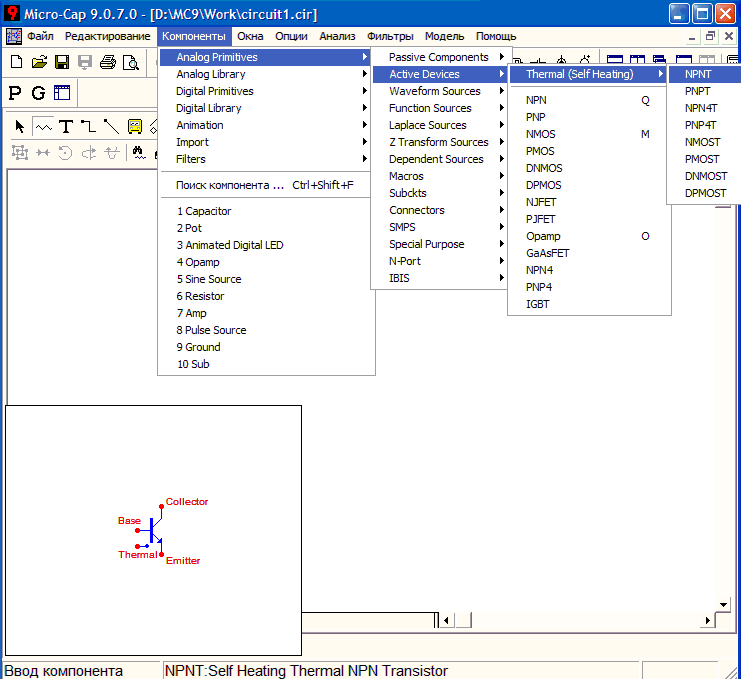Viewport: 741px width, 679px height.
Task: Expand the Passive Components submenu
Action: pos(440,57)
